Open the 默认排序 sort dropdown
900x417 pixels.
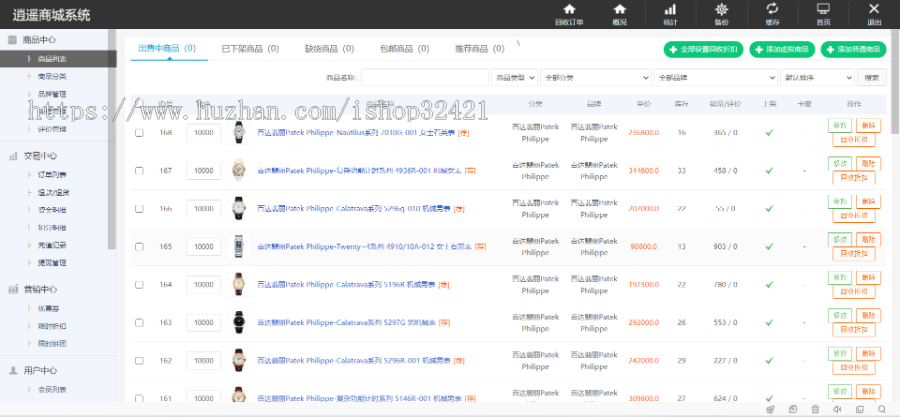pyautogui.click(x=817, y=77)
